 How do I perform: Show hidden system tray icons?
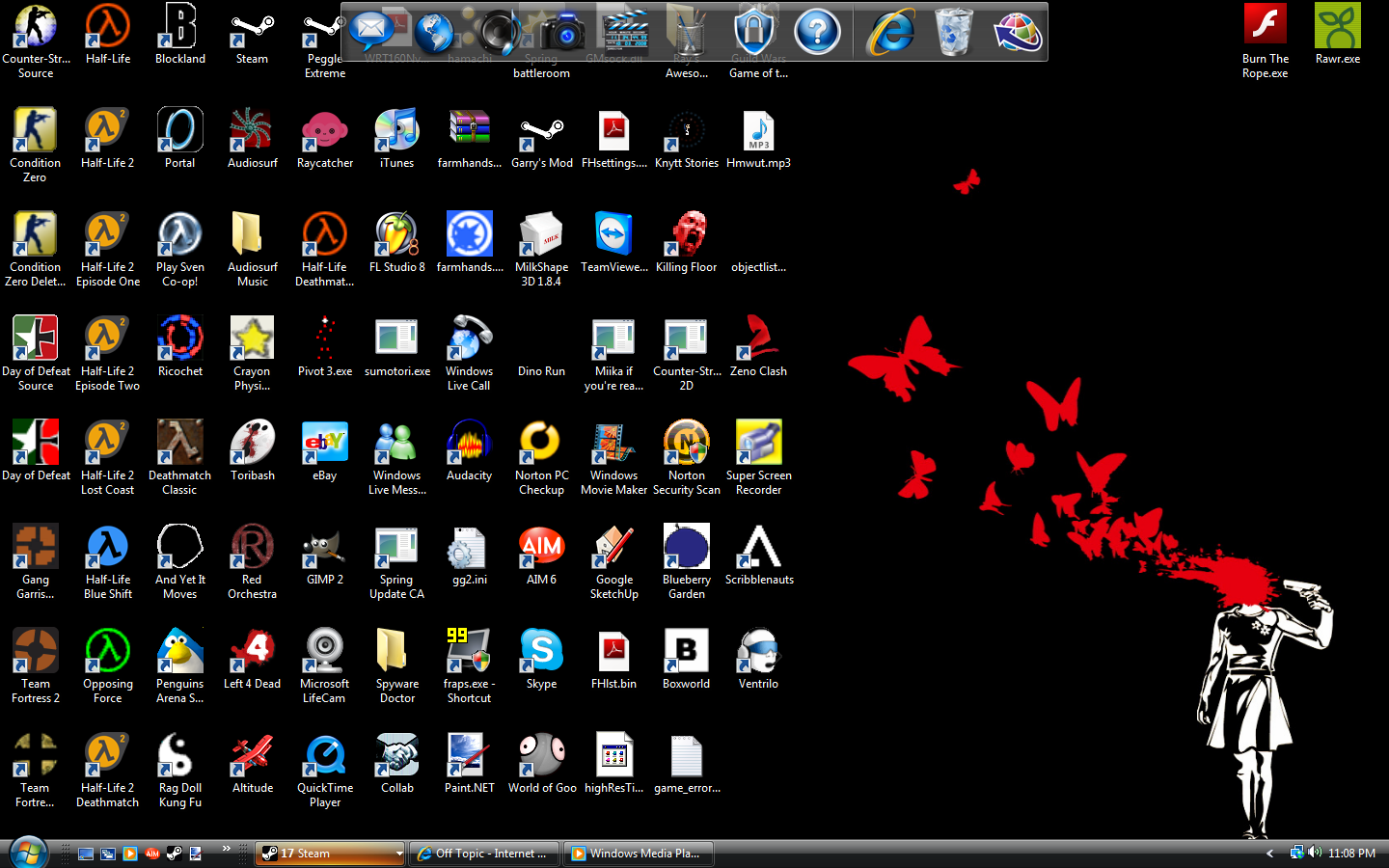pyautogui.click(x=1270, y=854)
